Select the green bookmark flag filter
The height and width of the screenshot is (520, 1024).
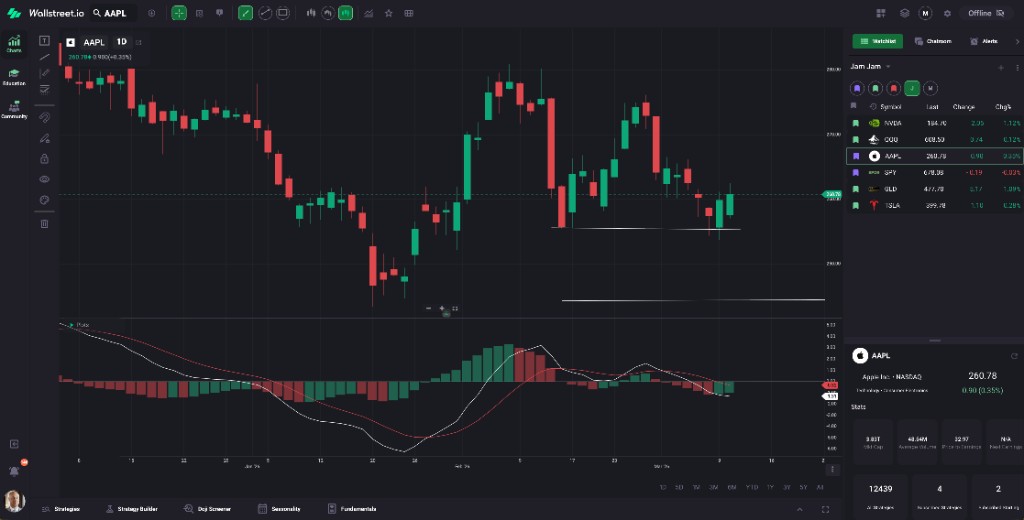click(875, 88)
